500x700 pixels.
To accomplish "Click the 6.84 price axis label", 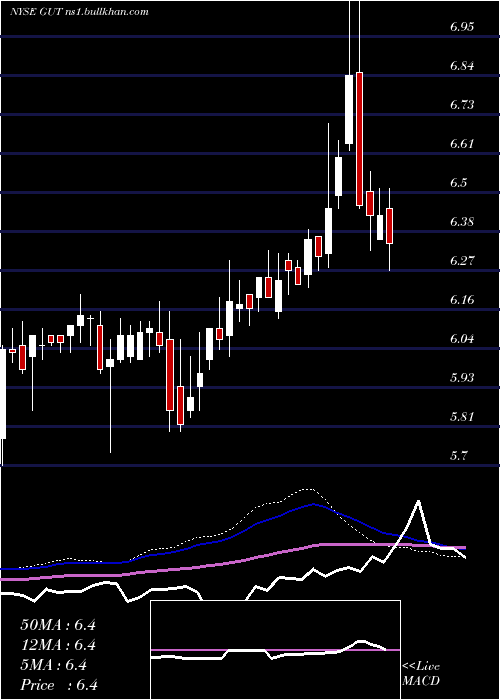I will (x=462, y=66).
